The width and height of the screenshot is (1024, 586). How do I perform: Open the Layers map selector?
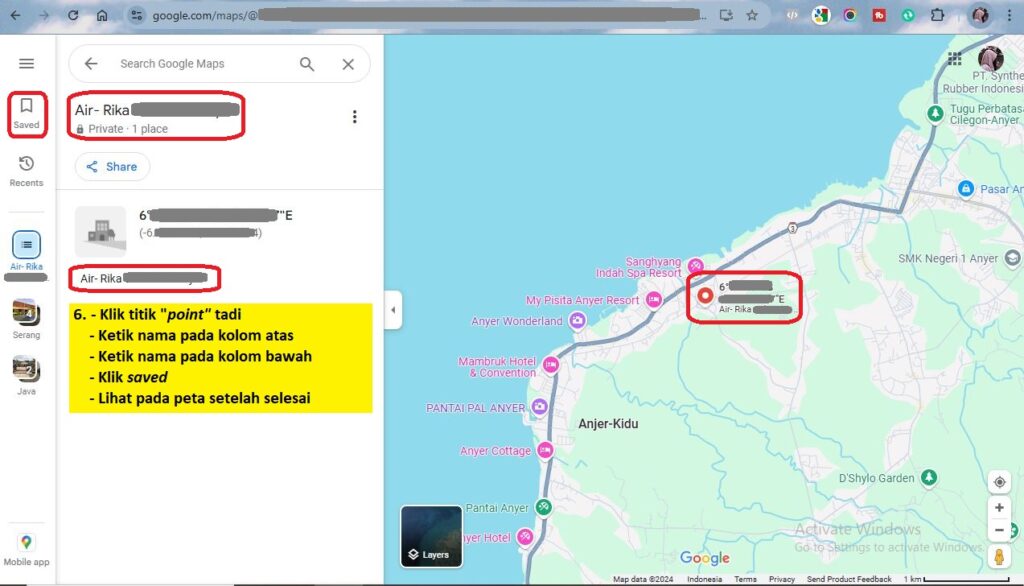[431, 536]
